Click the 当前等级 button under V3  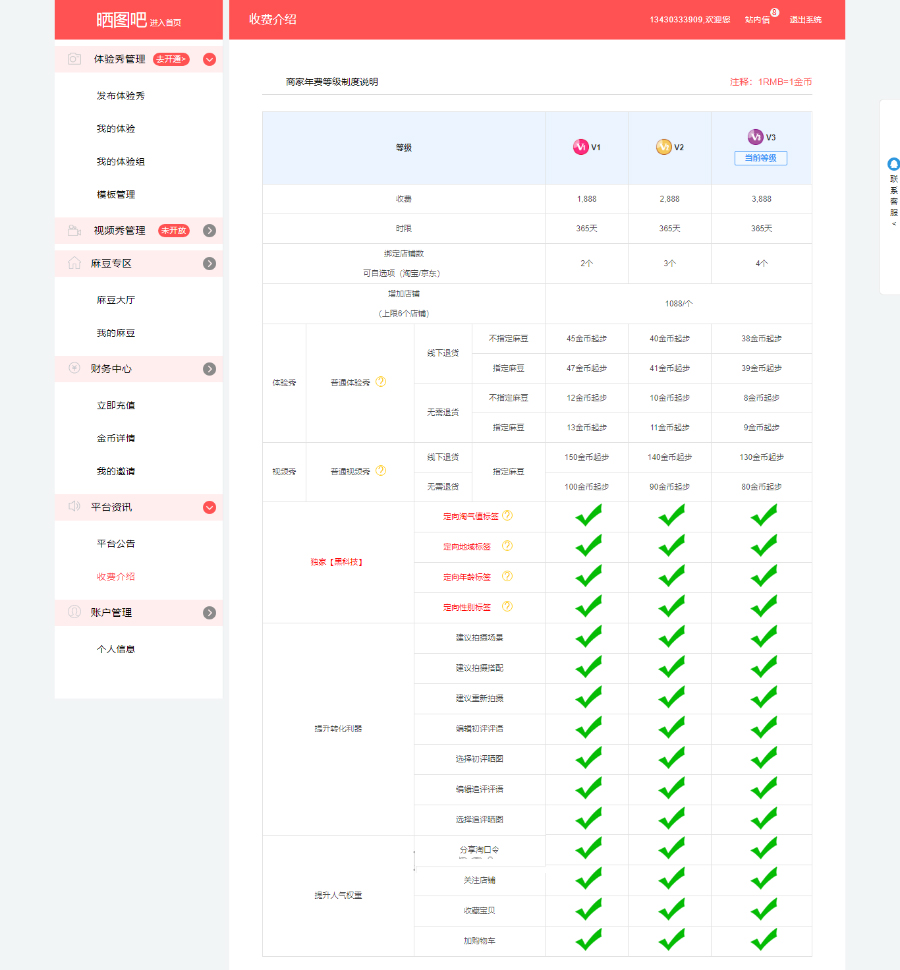tap(761, 158)
